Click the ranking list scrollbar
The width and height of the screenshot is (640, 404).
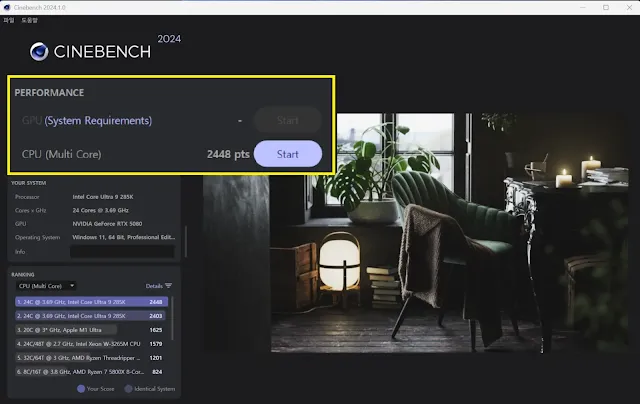pos(172,318)
